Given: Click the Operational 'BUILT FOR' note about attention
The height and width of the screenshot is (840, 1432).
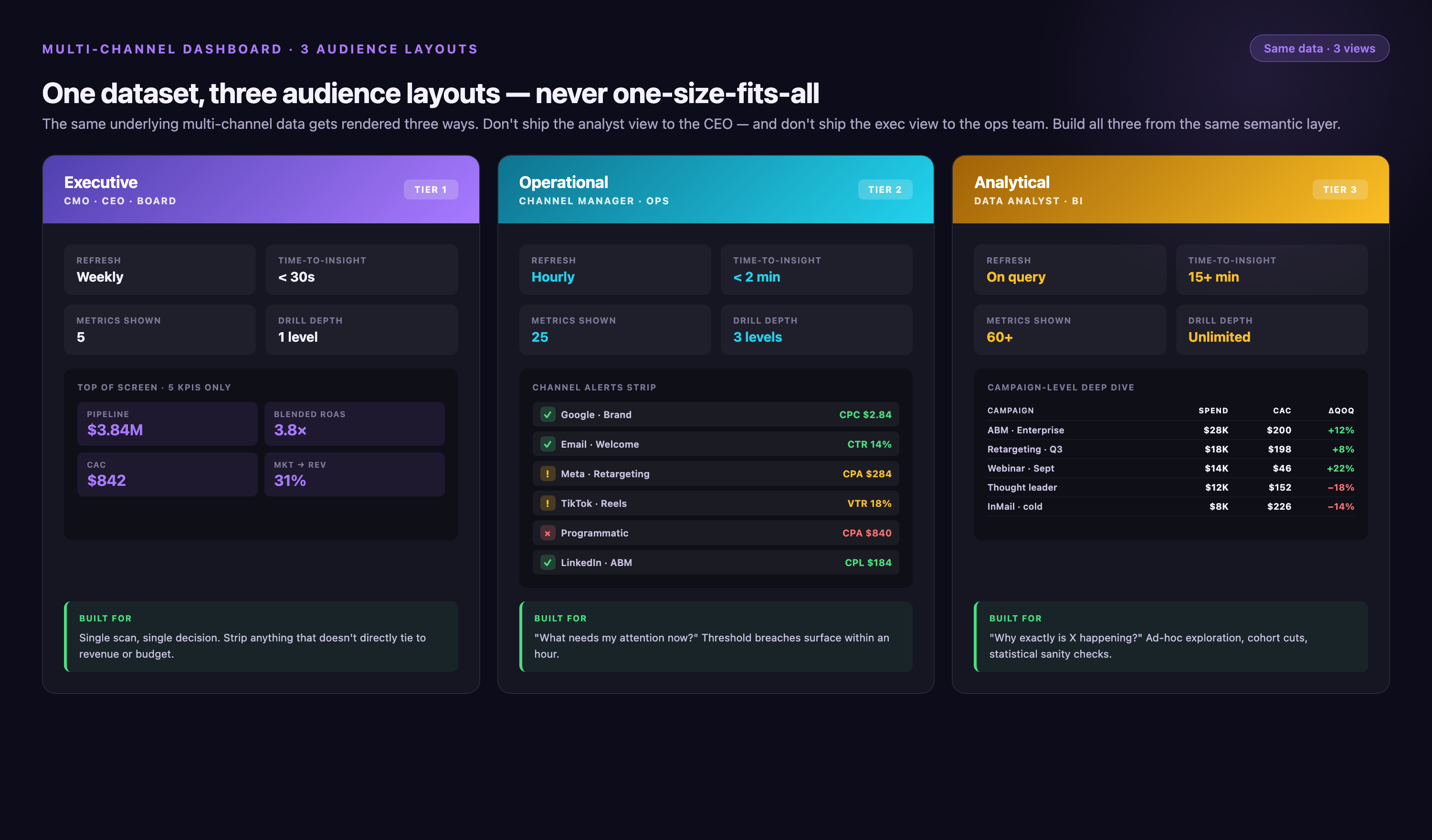Looking at the screenshot, I should pyautogui.click(x=716, y=637).
